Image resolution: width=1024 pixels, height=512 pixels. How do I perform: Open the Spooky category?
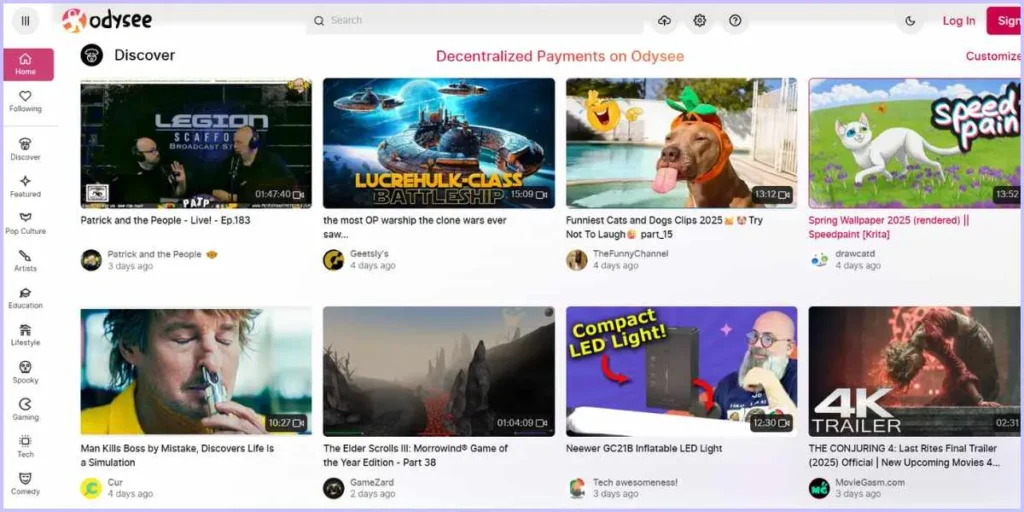coord(26,372)
